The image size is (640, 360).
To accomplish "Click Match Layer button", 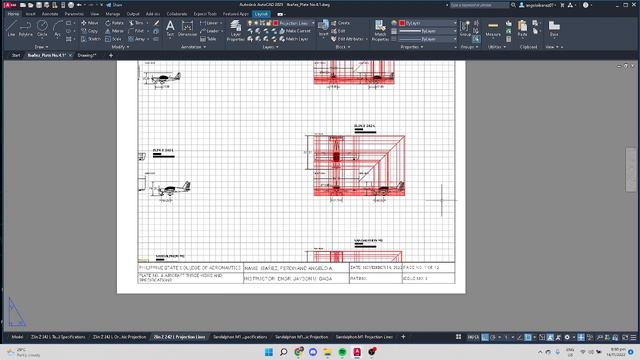I will (294, 39).
